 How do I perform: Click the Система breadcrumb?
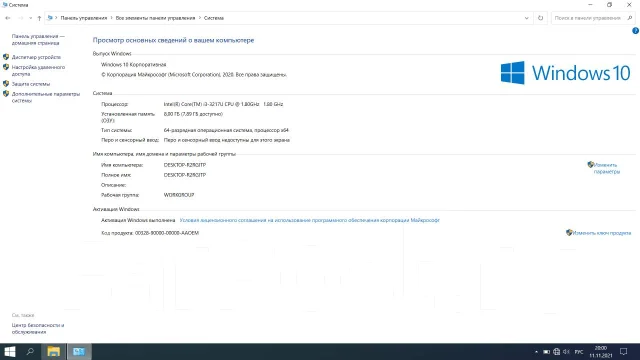pos(214,18)
